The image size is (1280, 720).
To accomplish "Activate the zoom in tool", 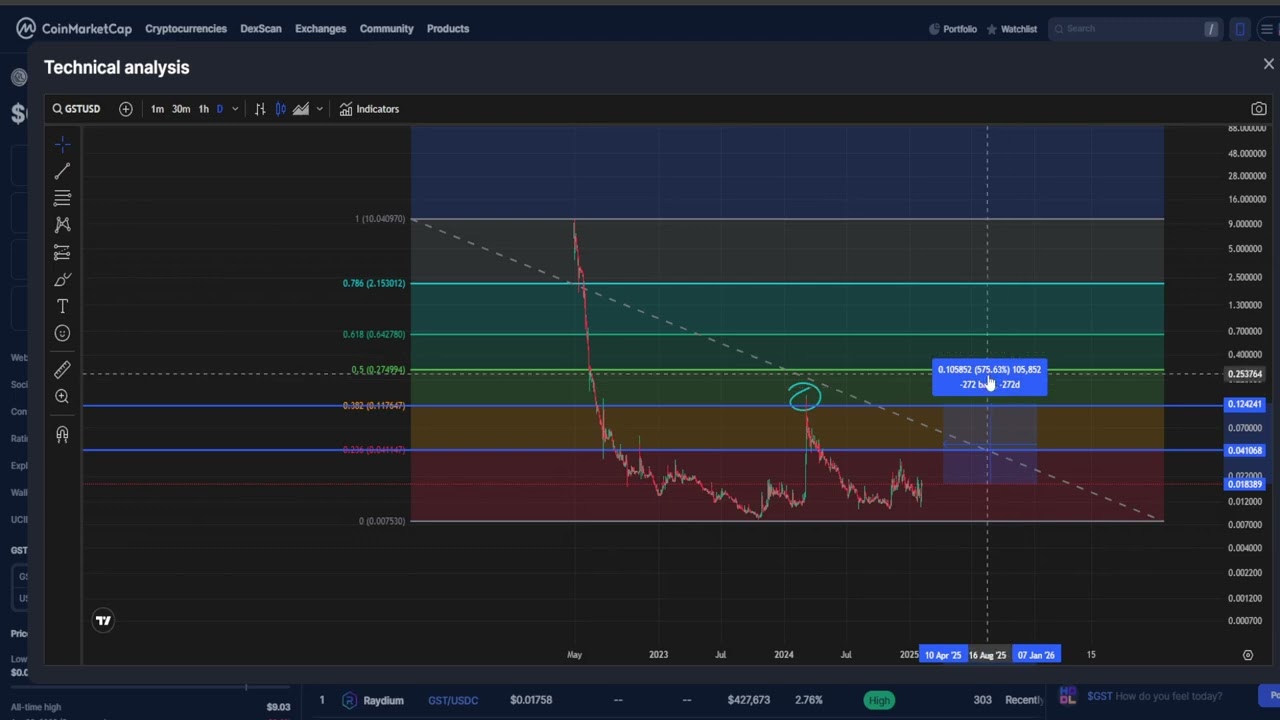I will tap(62, 397).
